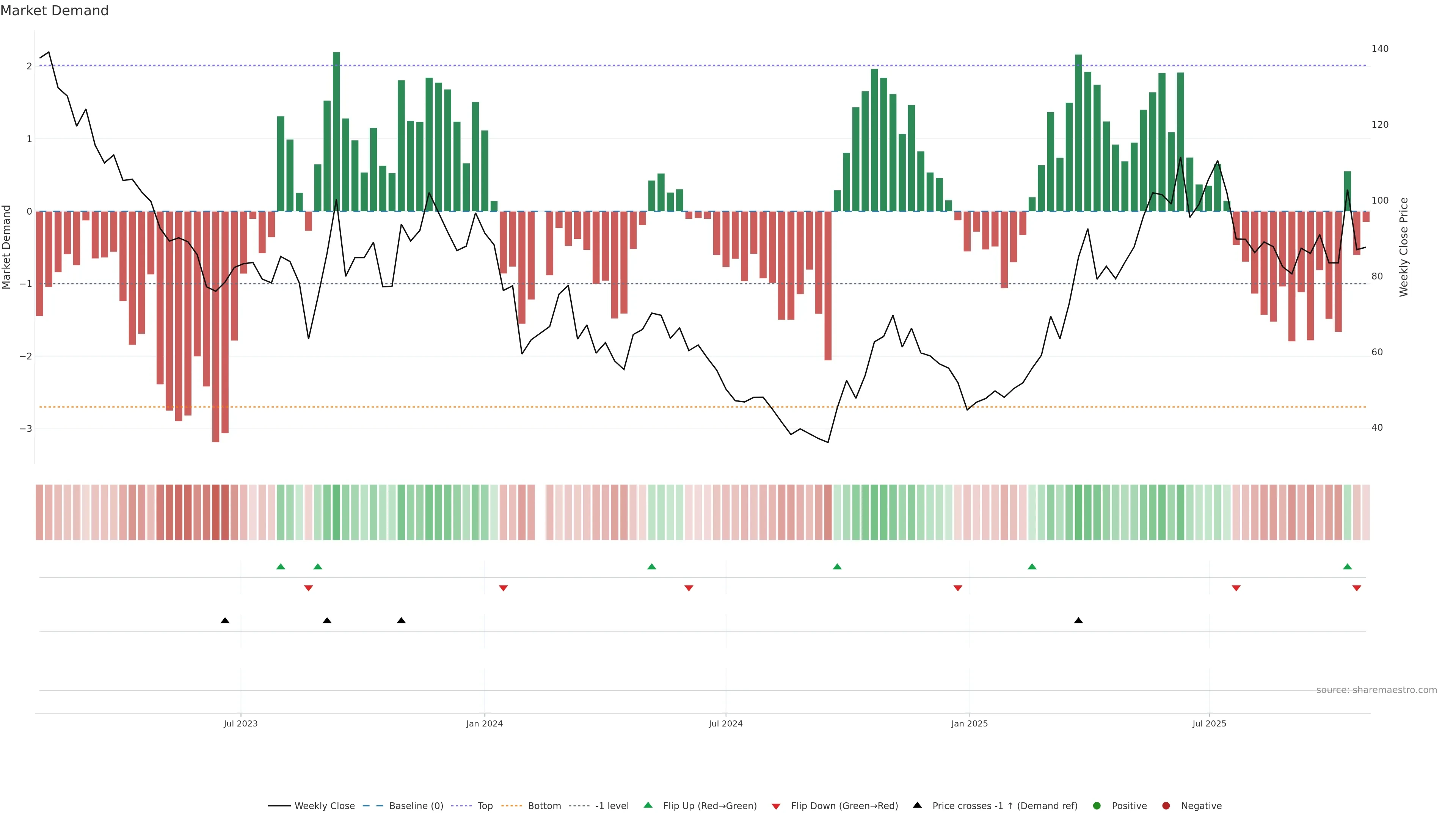Click the Market Demand chart title
The height and width of the screenshot is (819, 1456).
pyautogui.click(x=54, y=11)
